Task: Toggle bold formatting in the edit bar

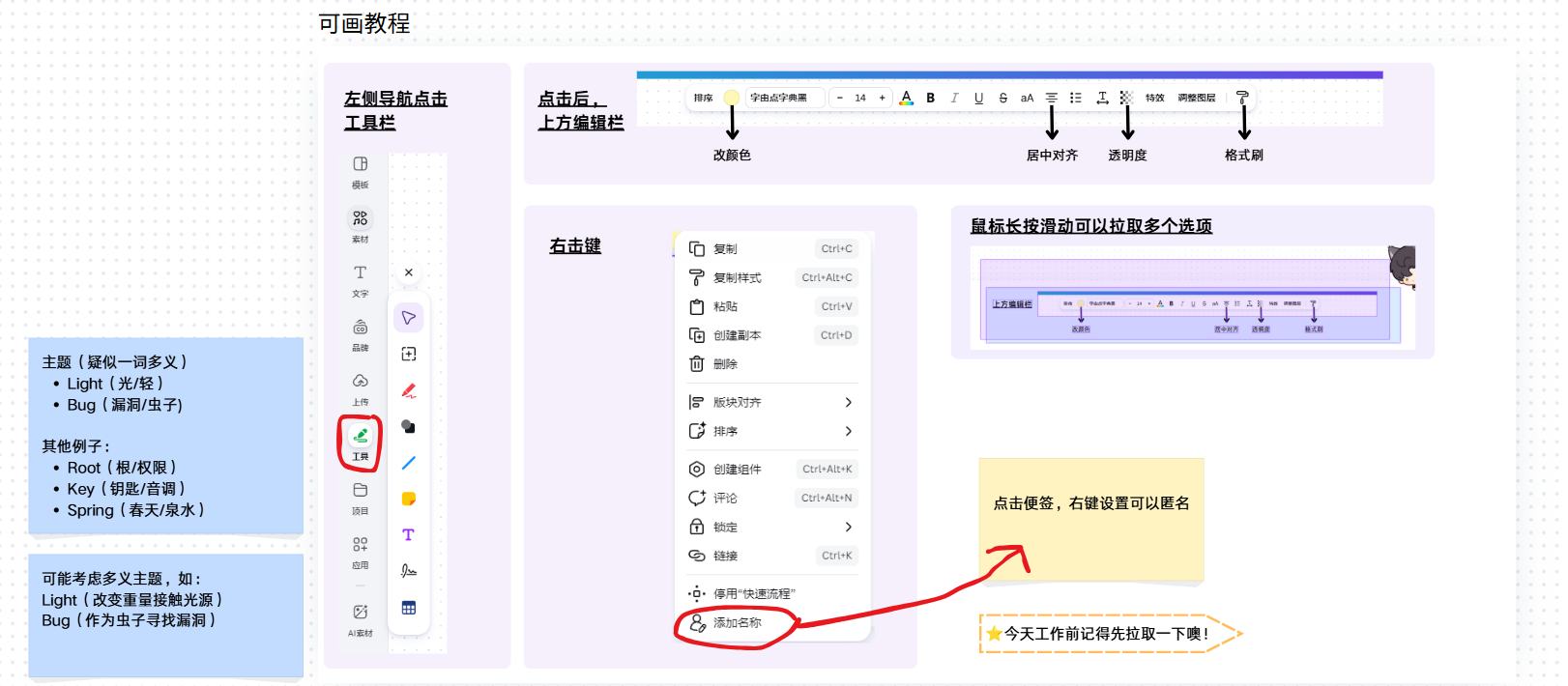Action: click(x=930, y=98)
